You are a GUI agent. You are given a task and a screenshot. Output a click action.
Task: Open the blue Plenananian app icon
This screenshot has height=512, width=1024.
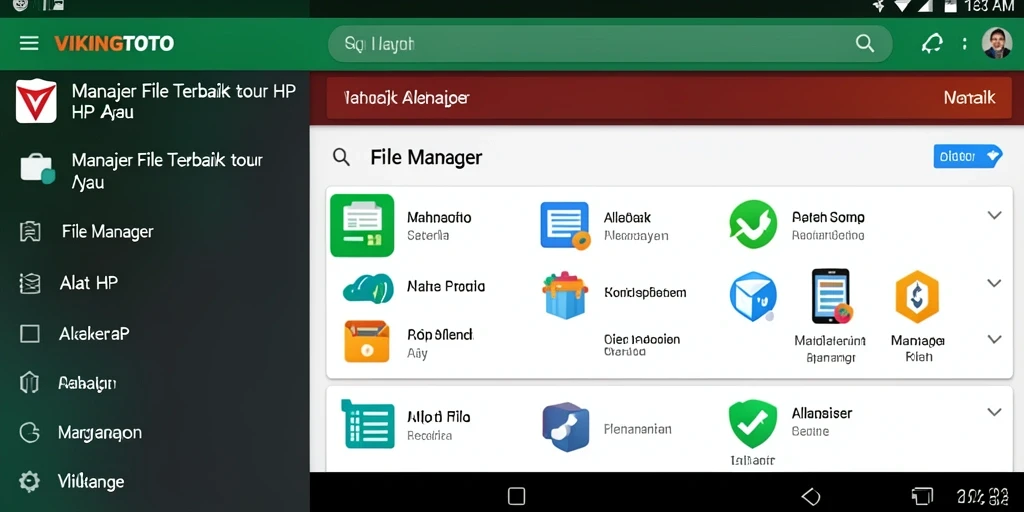(x=566, y=427)
